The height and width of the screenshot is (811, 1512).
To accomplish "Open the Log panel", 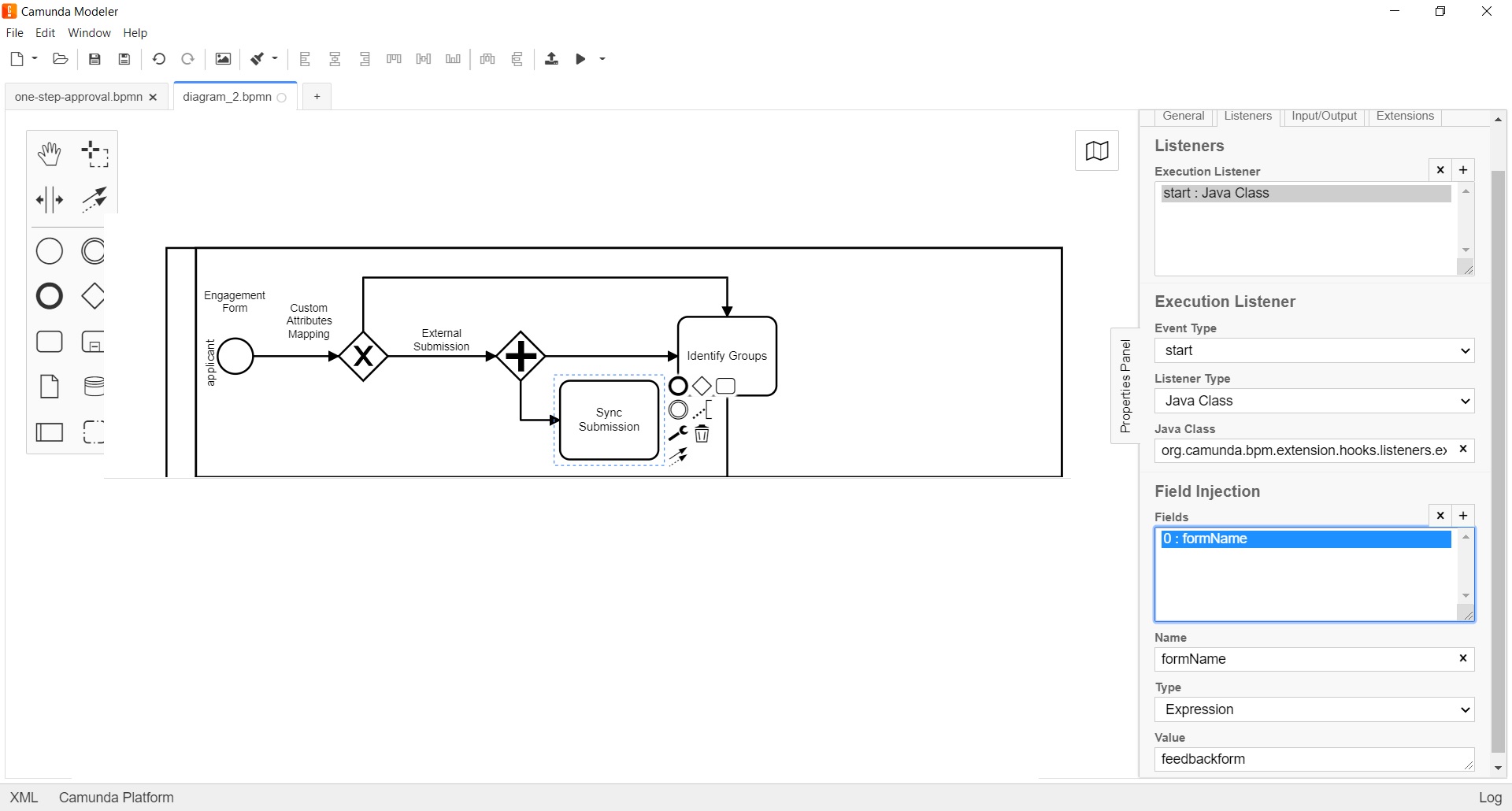I will tap(1490, 798).
